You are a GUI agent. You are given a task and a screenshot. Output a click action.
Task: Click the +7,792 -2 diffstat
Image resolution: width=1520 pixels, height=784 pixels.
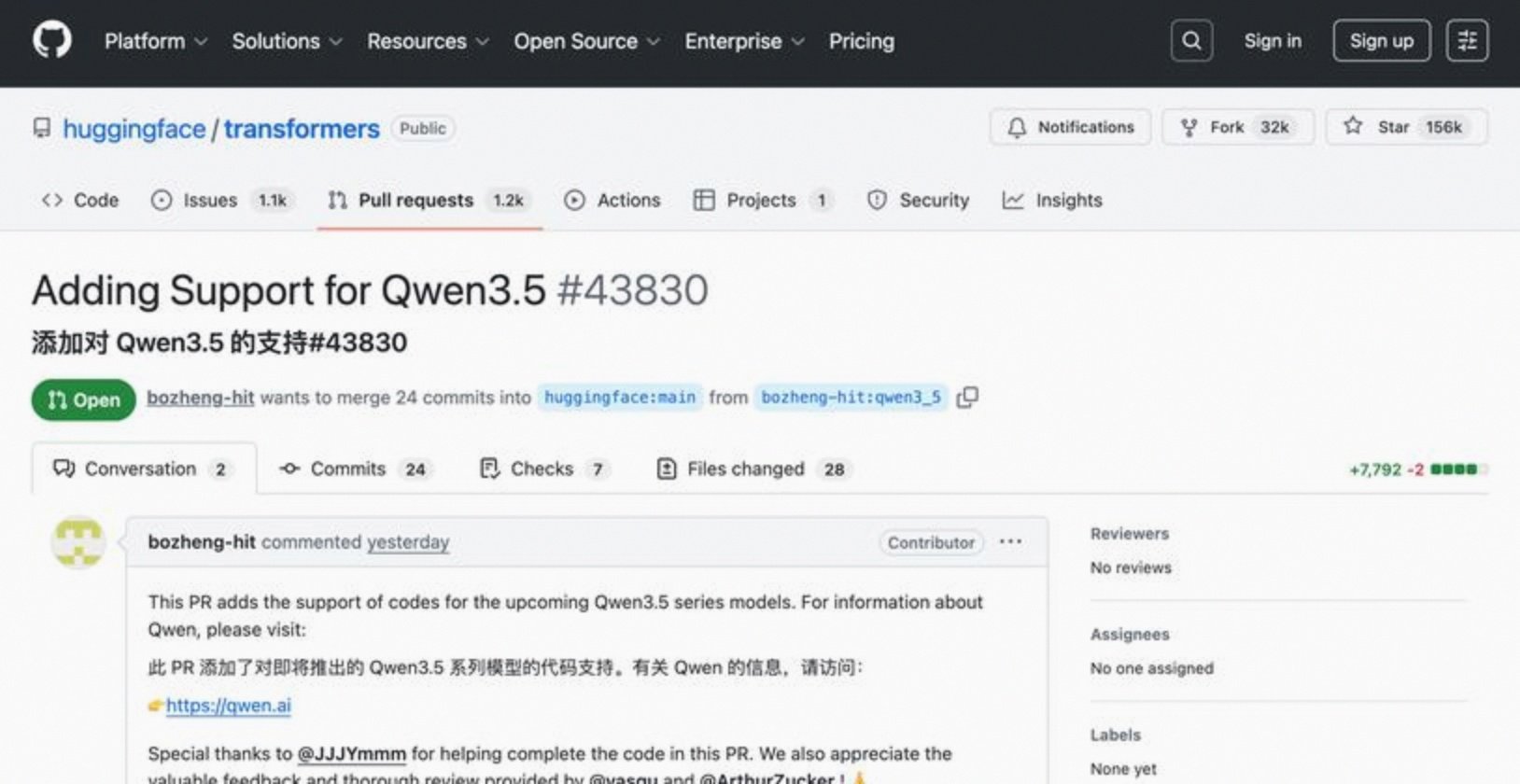pyautogui.click(x=1418, y=469)
